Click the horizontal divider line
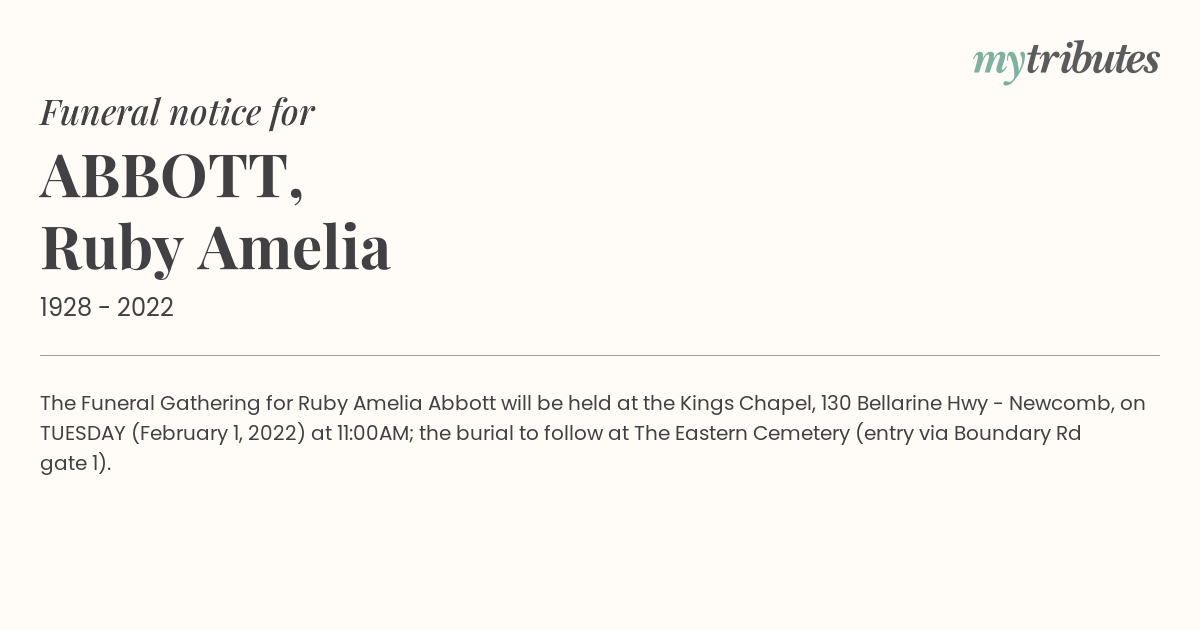Image resolution: width=1200 pixels, height=630 pixels. tap(600, 355)
